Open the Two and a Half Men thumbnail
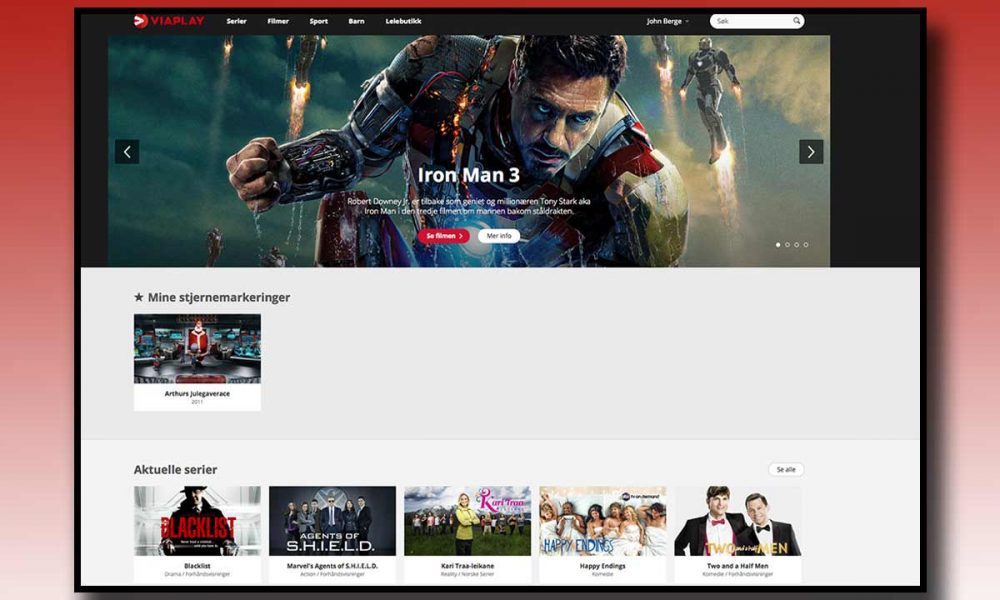The width and height of the screenshot is (1000, 600). (x=738, y=521)
